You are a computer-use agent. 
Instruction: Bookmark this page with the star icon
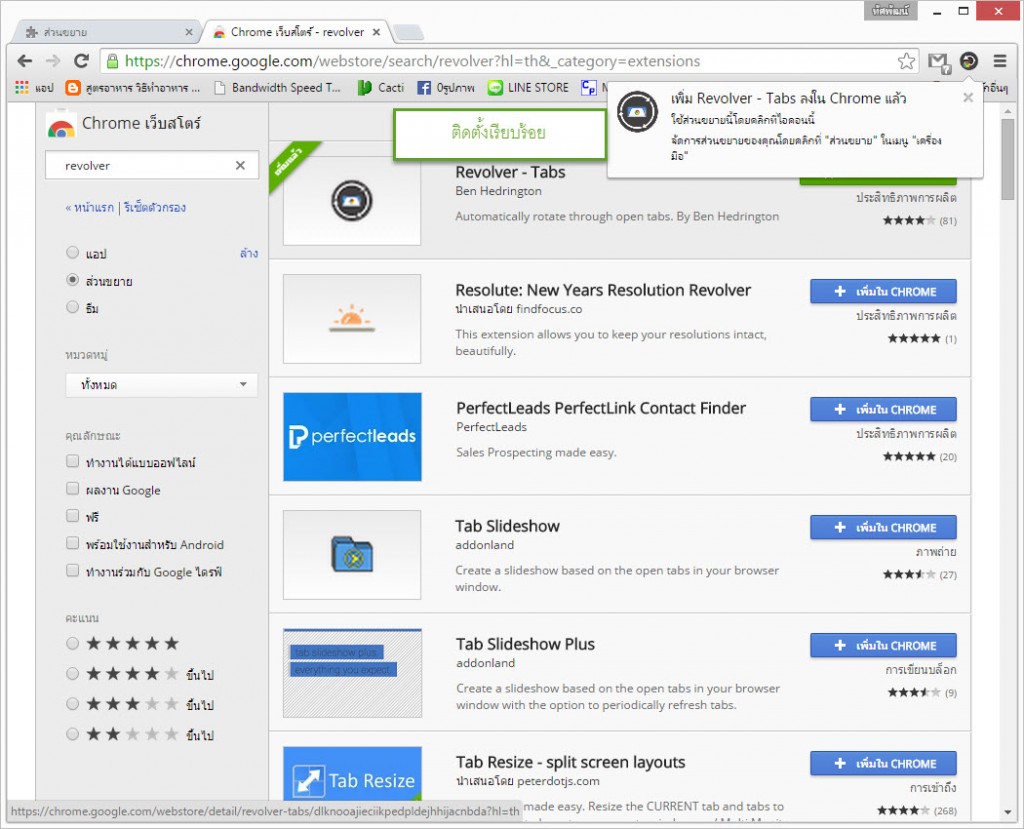tap(906, 61)
